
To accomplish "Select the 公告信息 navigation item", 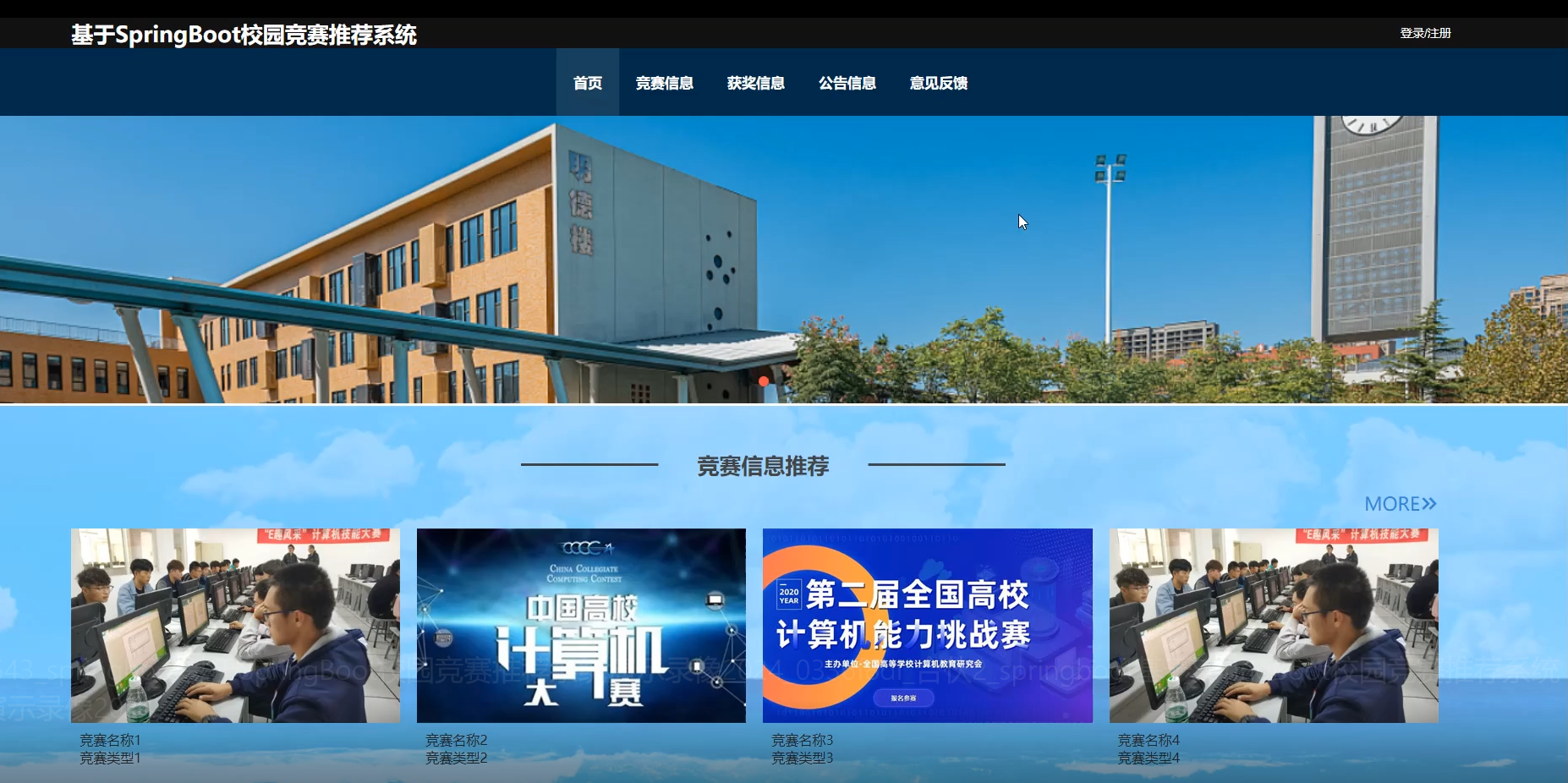I will [x=847, y=83].
